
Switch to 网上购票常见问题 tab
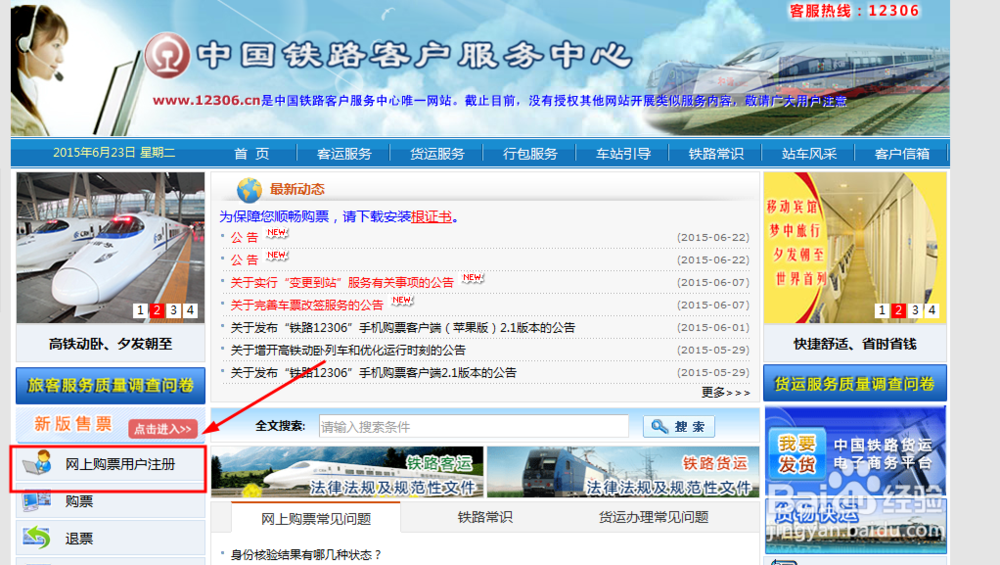[316, 518]
